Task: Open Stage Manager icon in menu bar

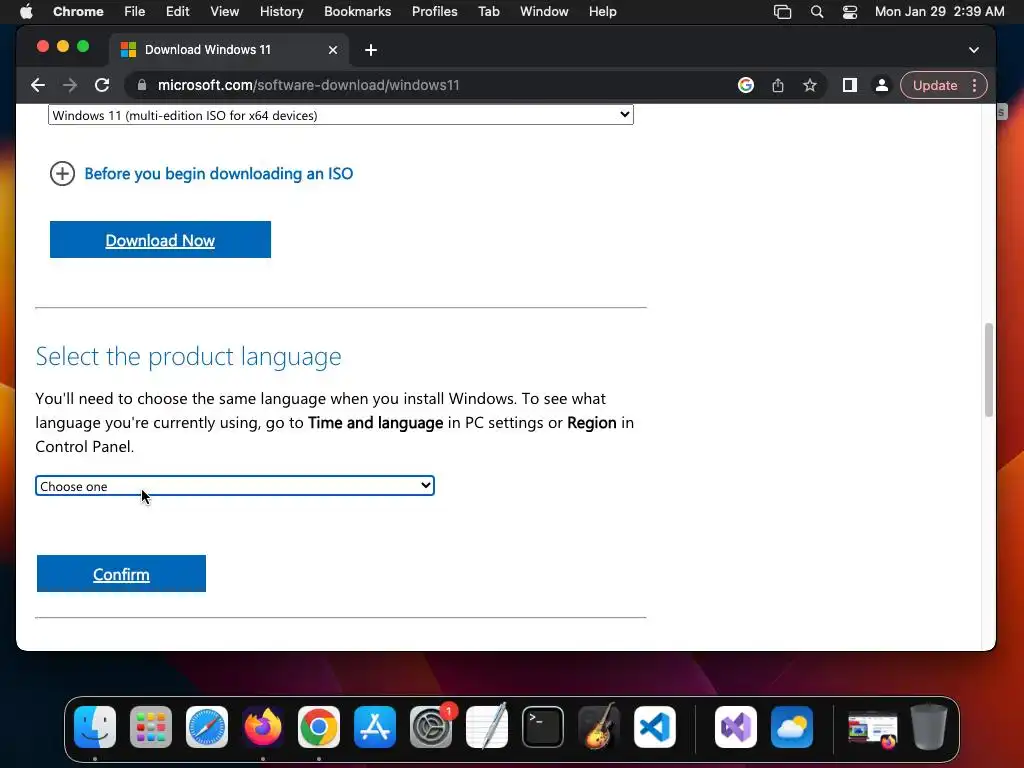Action: (x=782, y=12)
